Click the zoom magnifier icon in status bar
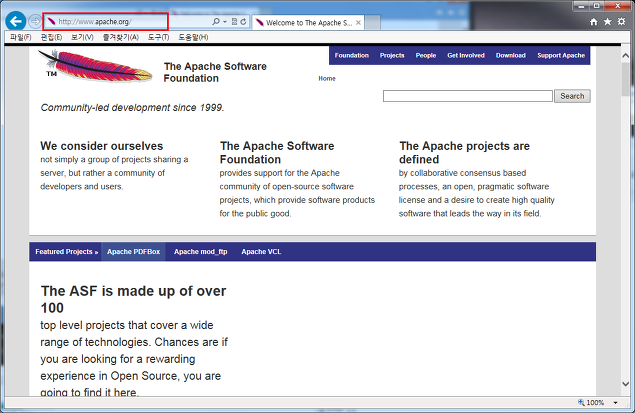 coord(581,402)
